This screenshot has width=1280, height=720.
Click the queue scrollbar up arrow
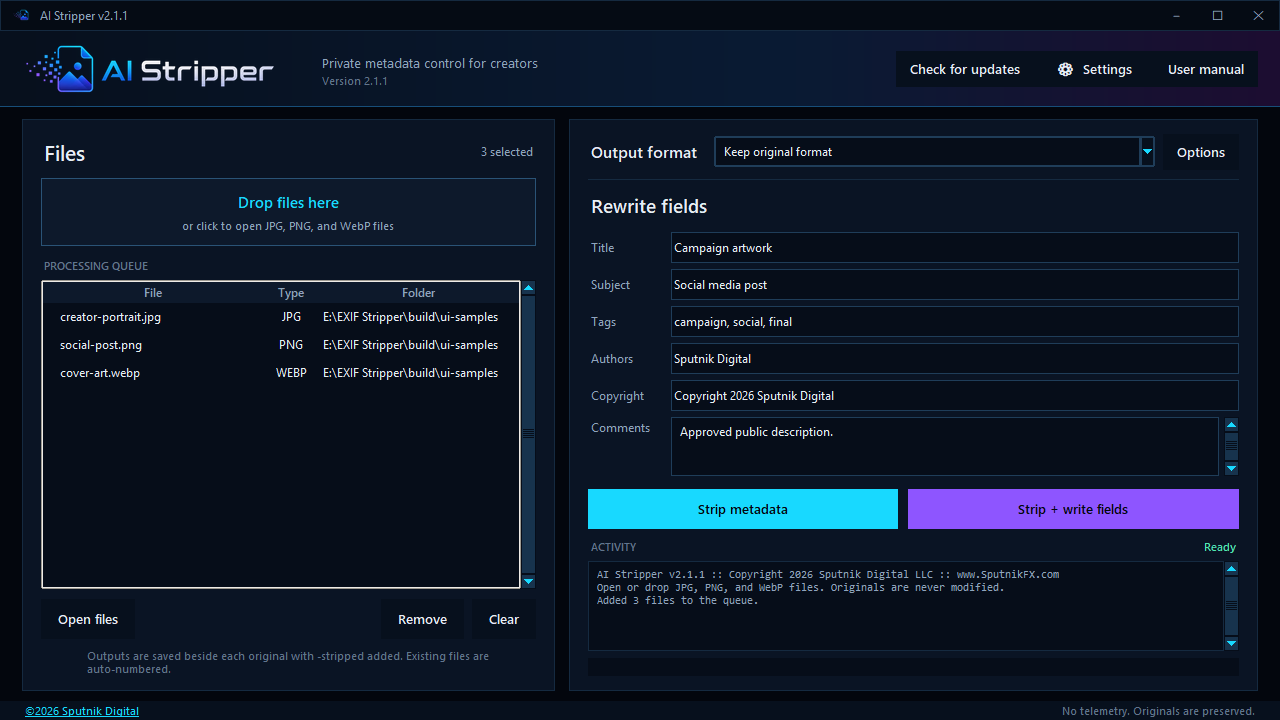click(529, 288)
